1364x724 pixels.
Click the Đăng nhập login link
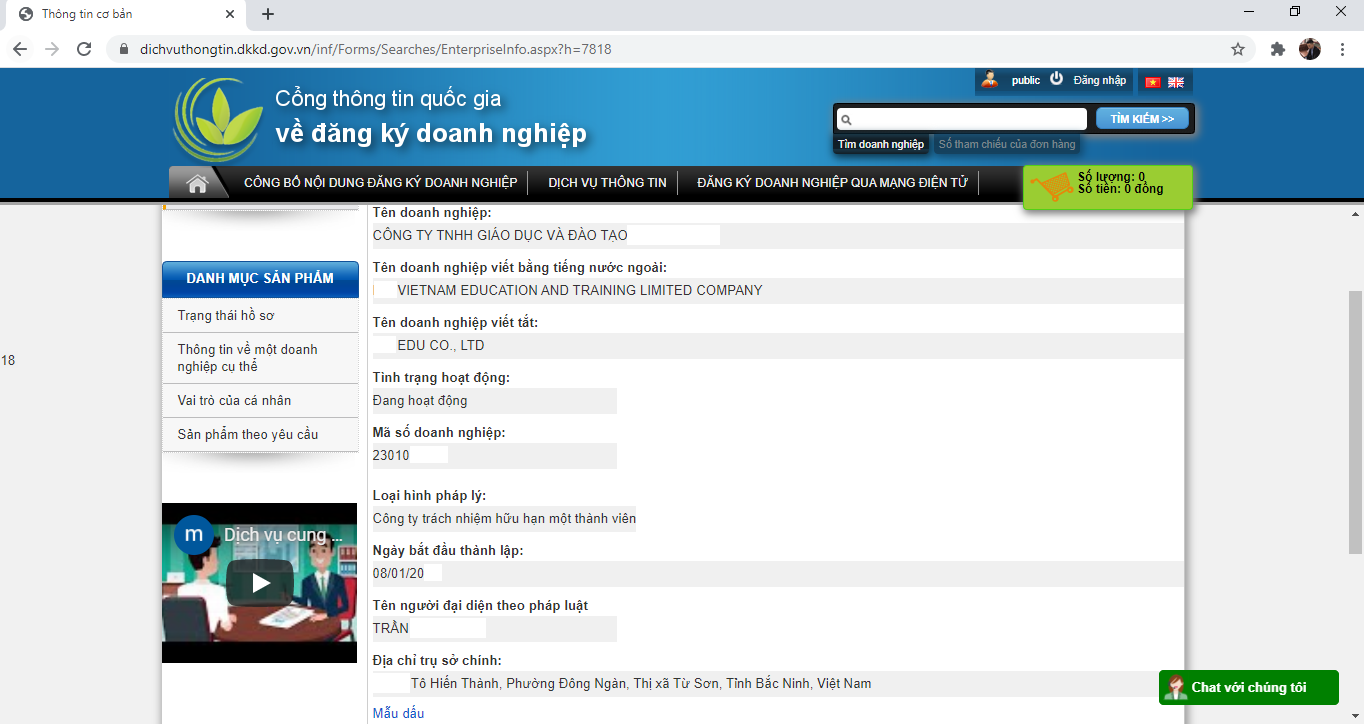click(x=1099, y=80)
